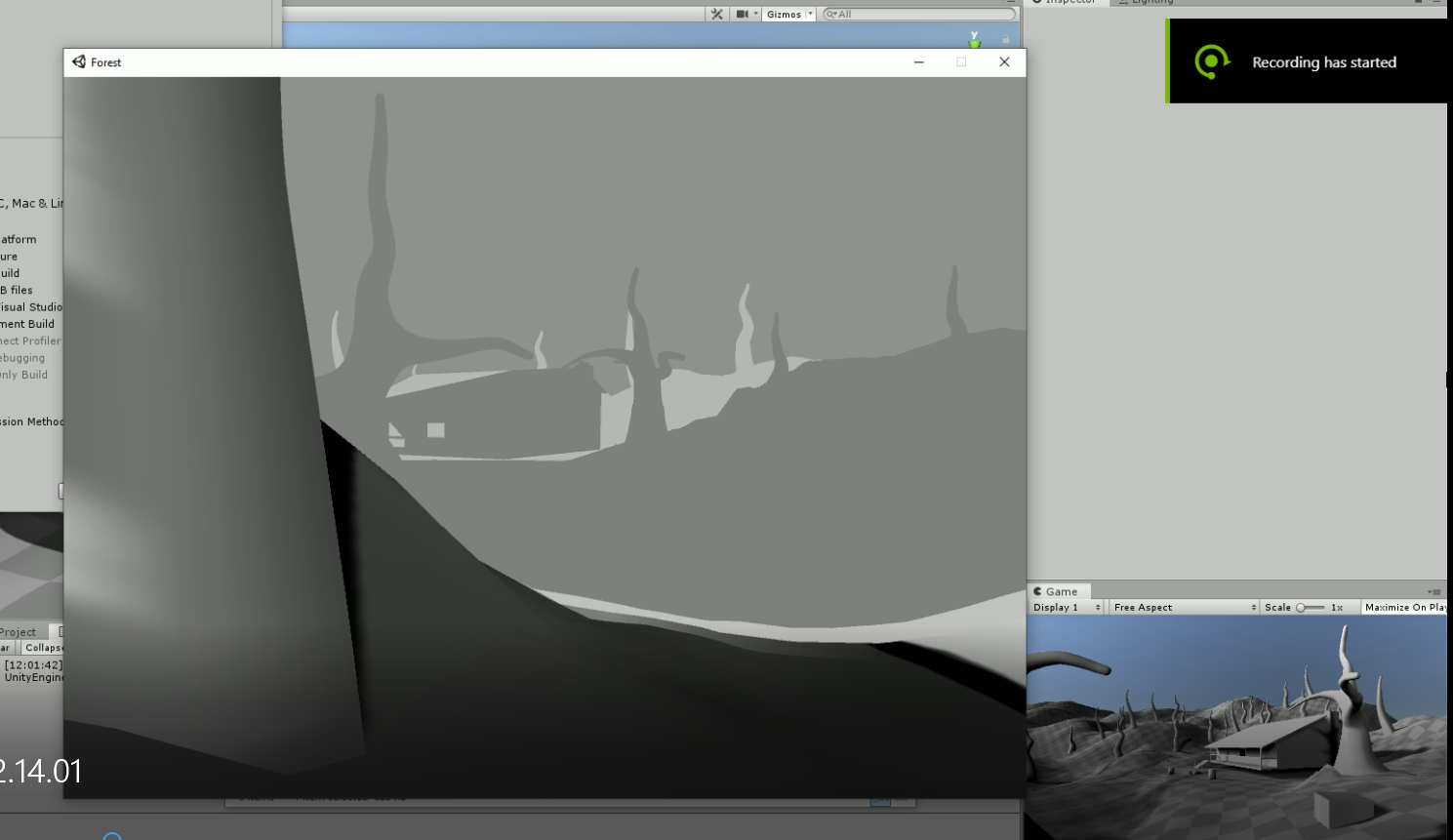Open the scene view tools settings icon

click(x=717, y=14)
